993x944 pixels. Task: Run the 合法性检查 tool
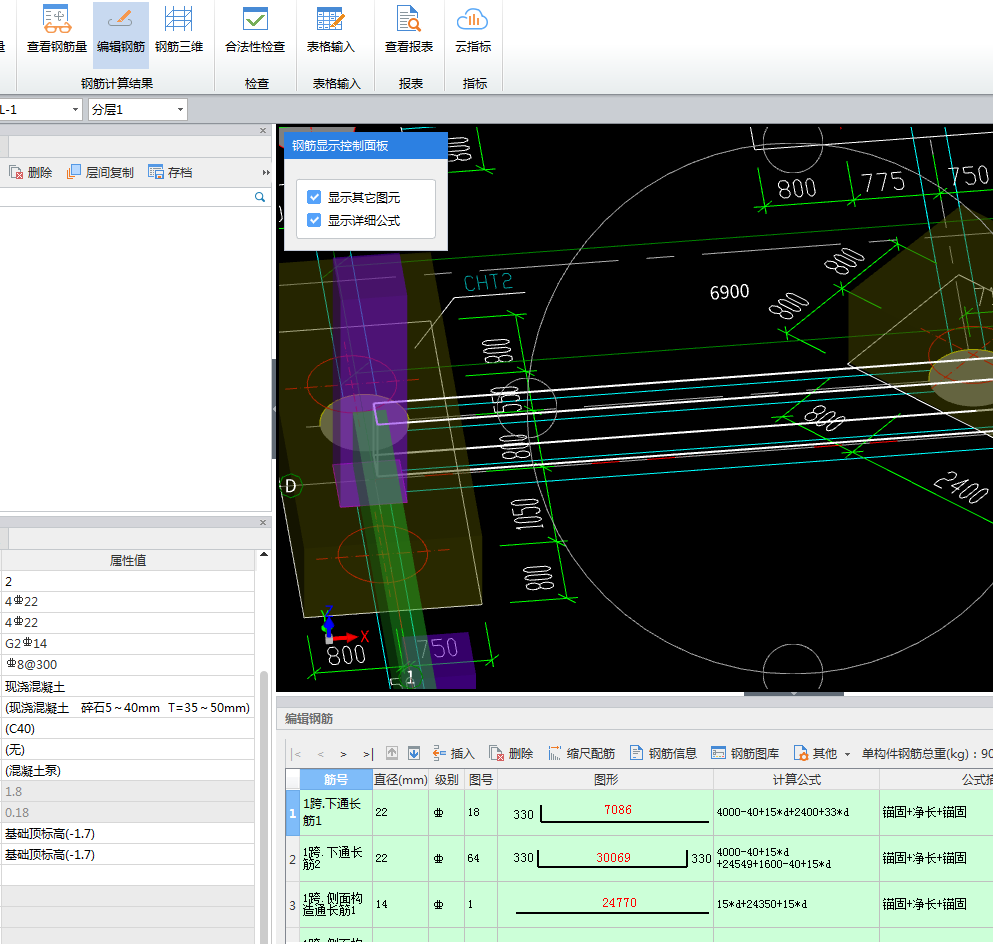[255, 30]
